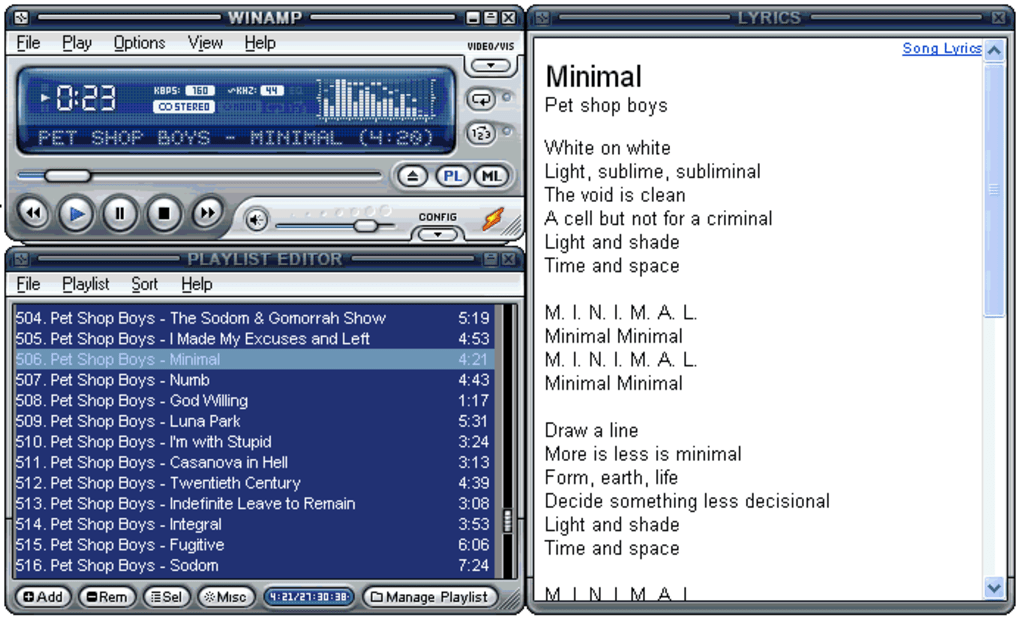Expand the VIDEO/VIS dropdown arrow
The width and height of the screenshot is (1020, 621).
(x=490, y=65)
